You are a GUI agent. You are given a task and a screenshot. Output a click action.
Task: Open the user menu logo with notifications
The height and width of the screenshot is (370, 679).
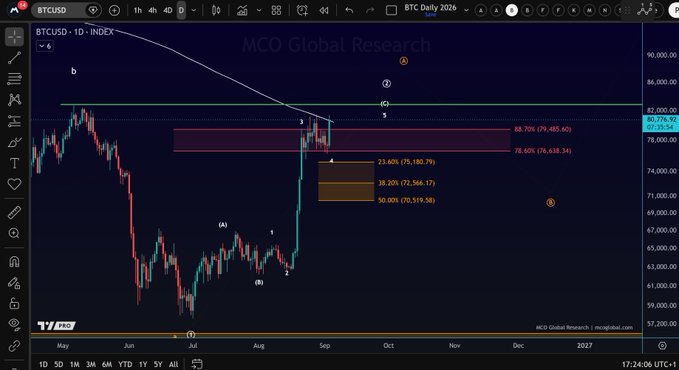coord(16,9)
